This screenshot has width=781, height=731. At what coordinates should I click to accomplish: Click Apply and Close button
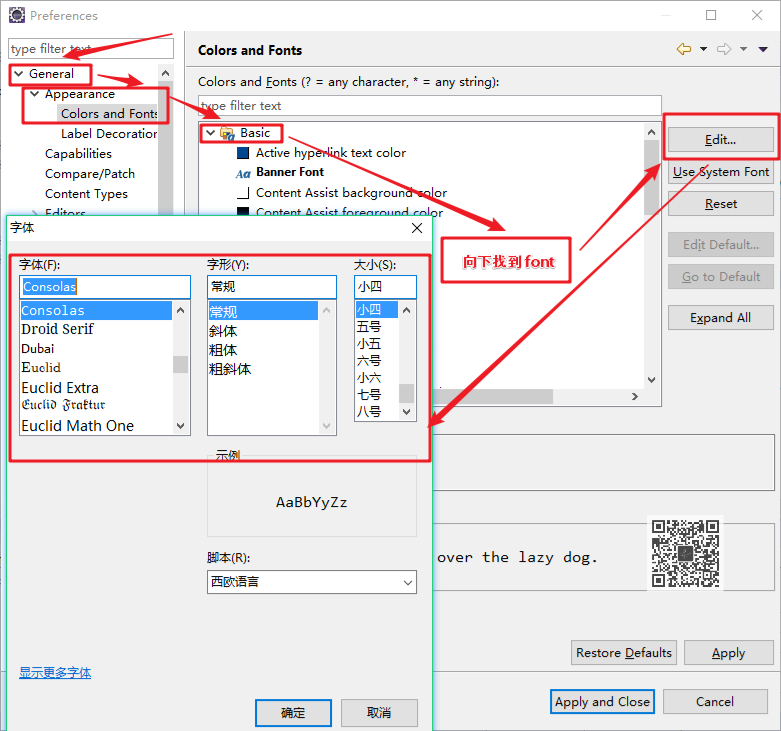(602, 702)
